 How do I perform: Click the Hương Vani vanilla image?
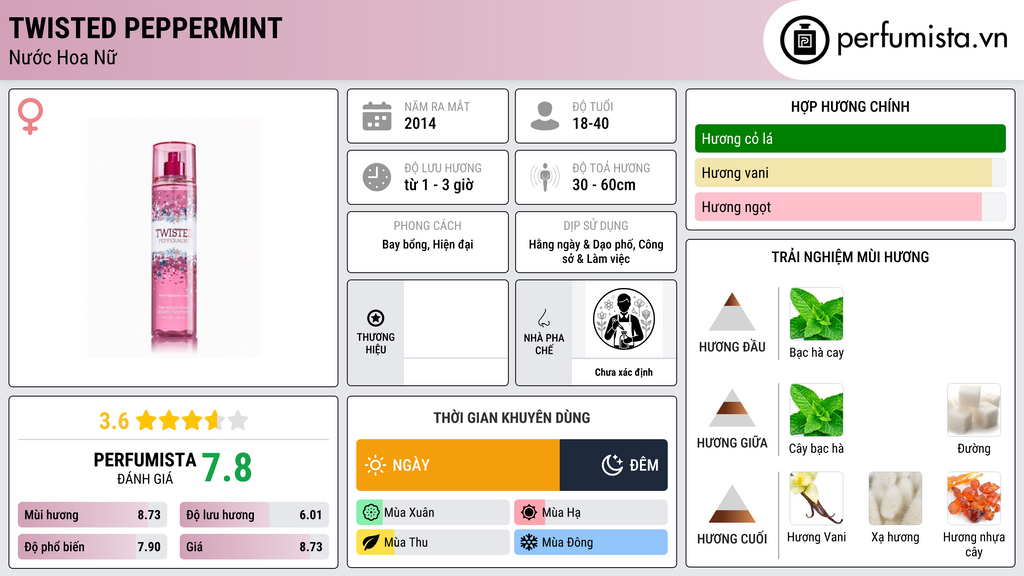(x=816, y=498)
